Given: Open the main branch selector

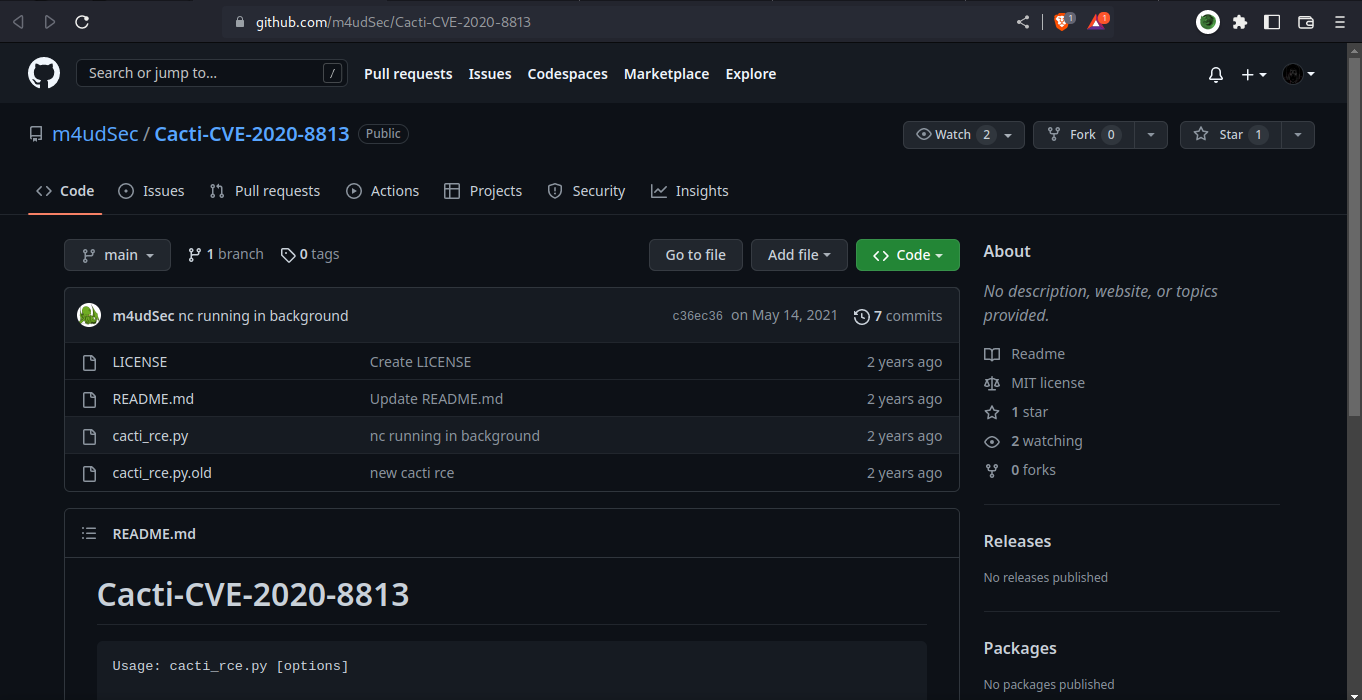Looking at the screenshot, I should click(117, 255).
